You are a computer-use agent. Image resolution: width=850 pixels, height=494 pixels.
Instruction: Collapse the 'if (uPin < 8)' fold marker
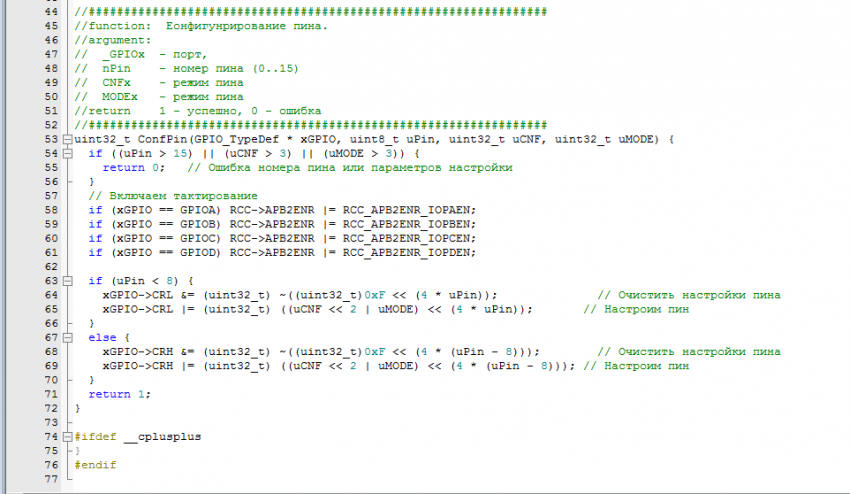(x=67, y=281)
